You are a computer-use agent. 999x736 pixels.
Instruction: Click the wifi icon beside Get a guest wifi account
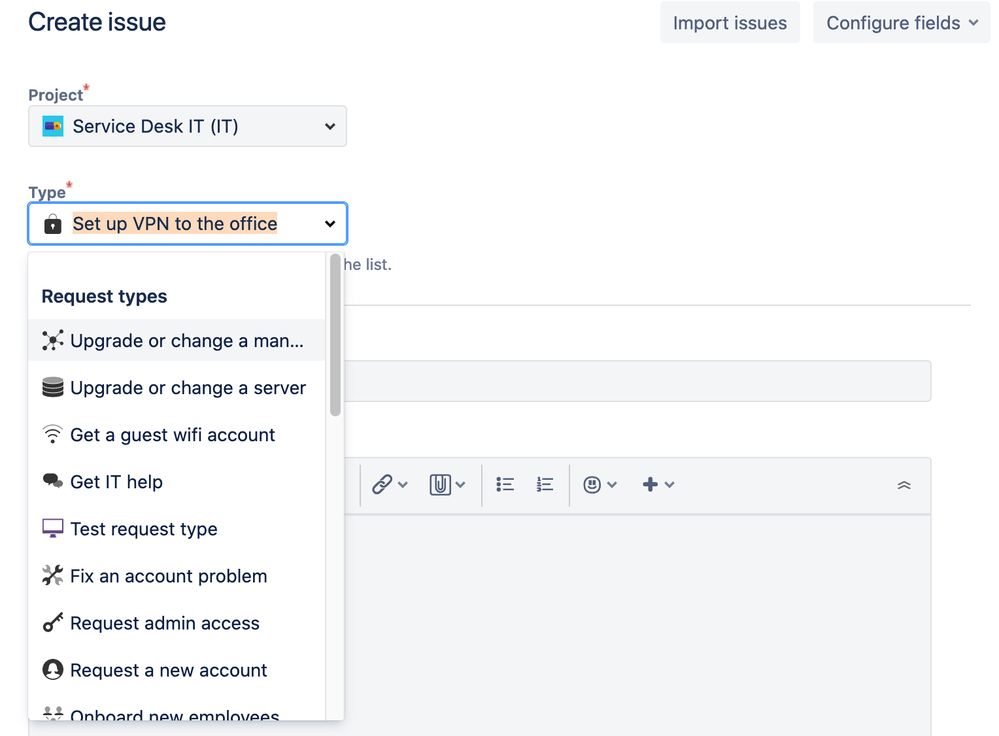[x=53, y=434]
